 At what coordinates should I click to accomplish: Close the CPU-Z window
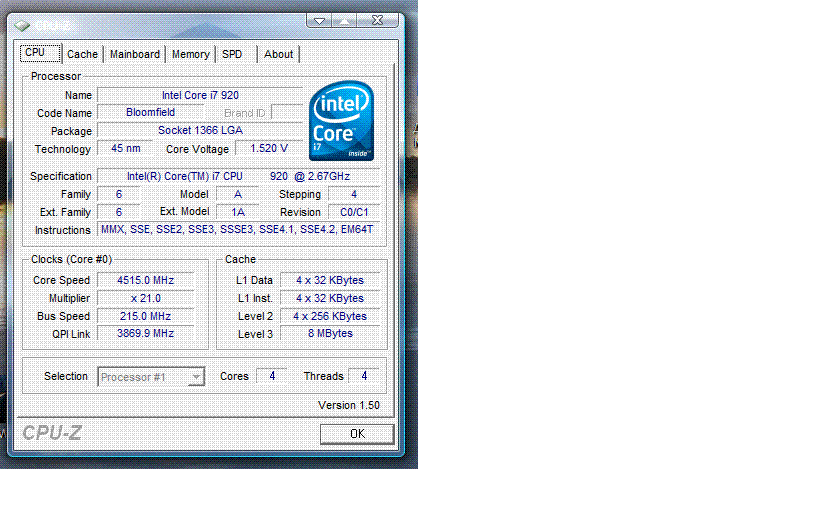pos(378,21)
